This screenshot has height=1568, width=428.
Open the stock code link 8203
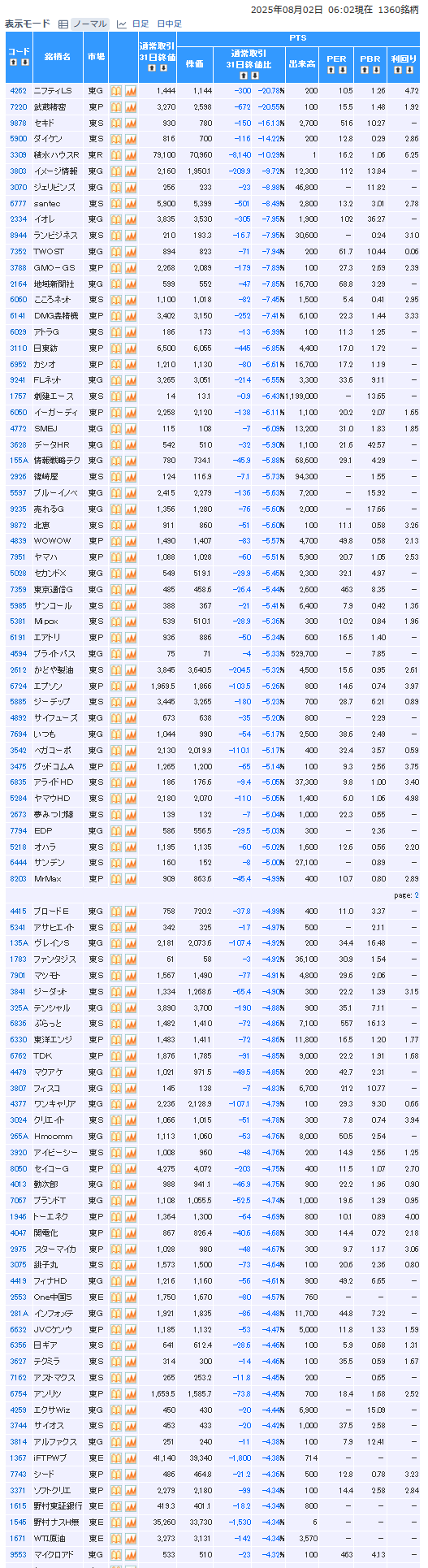[x=18, y=879]
